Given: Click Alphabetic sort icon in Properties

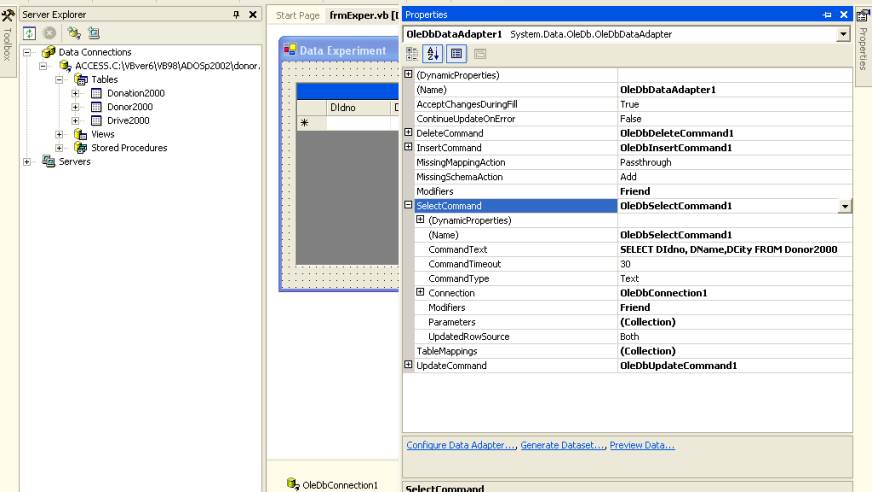Looking at the screenshot, I should 433,54.
